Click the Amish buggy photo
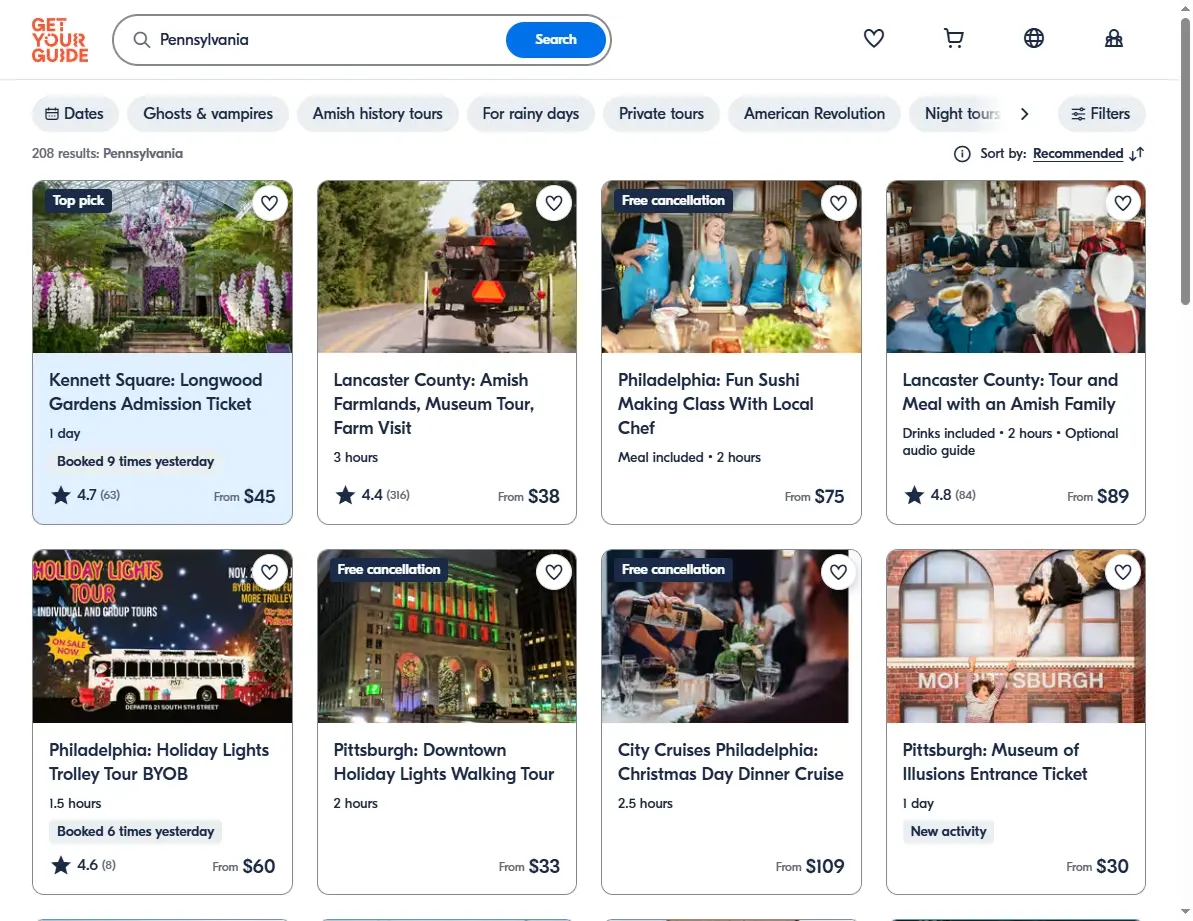This screenshot has width=1193, height=921. pos(447,267)
